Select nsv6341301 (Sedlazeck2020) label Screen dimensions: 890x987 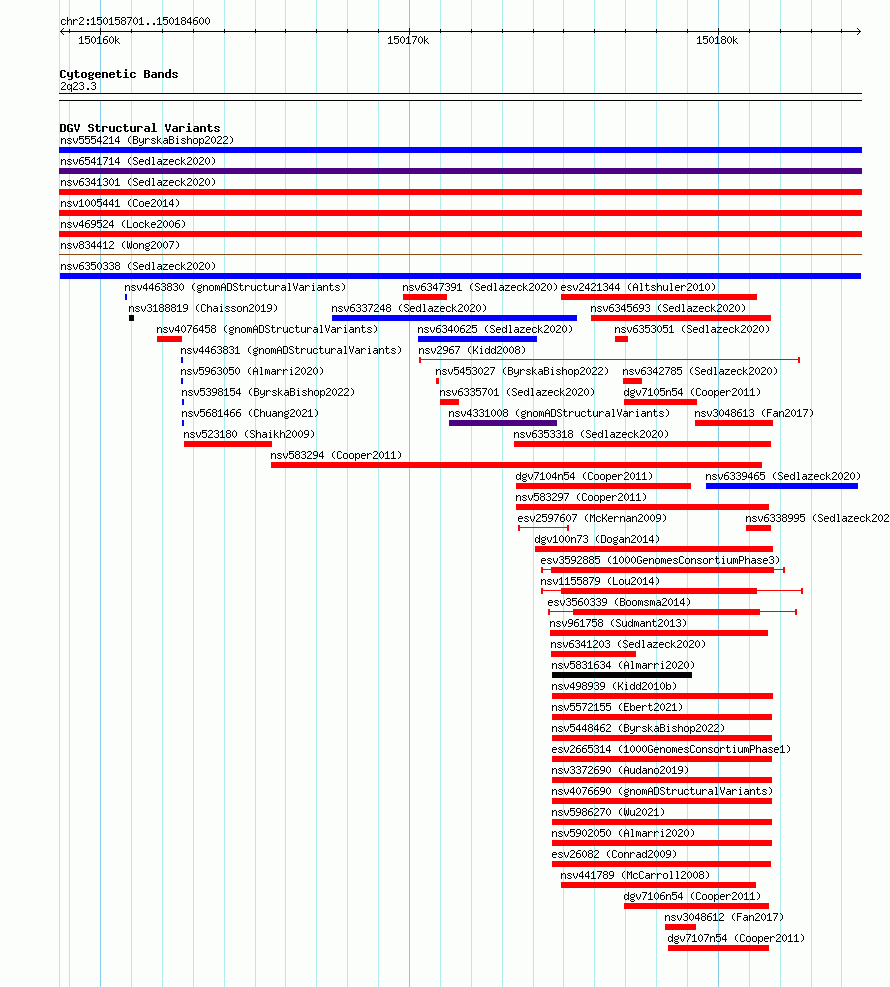coord(138,182)
